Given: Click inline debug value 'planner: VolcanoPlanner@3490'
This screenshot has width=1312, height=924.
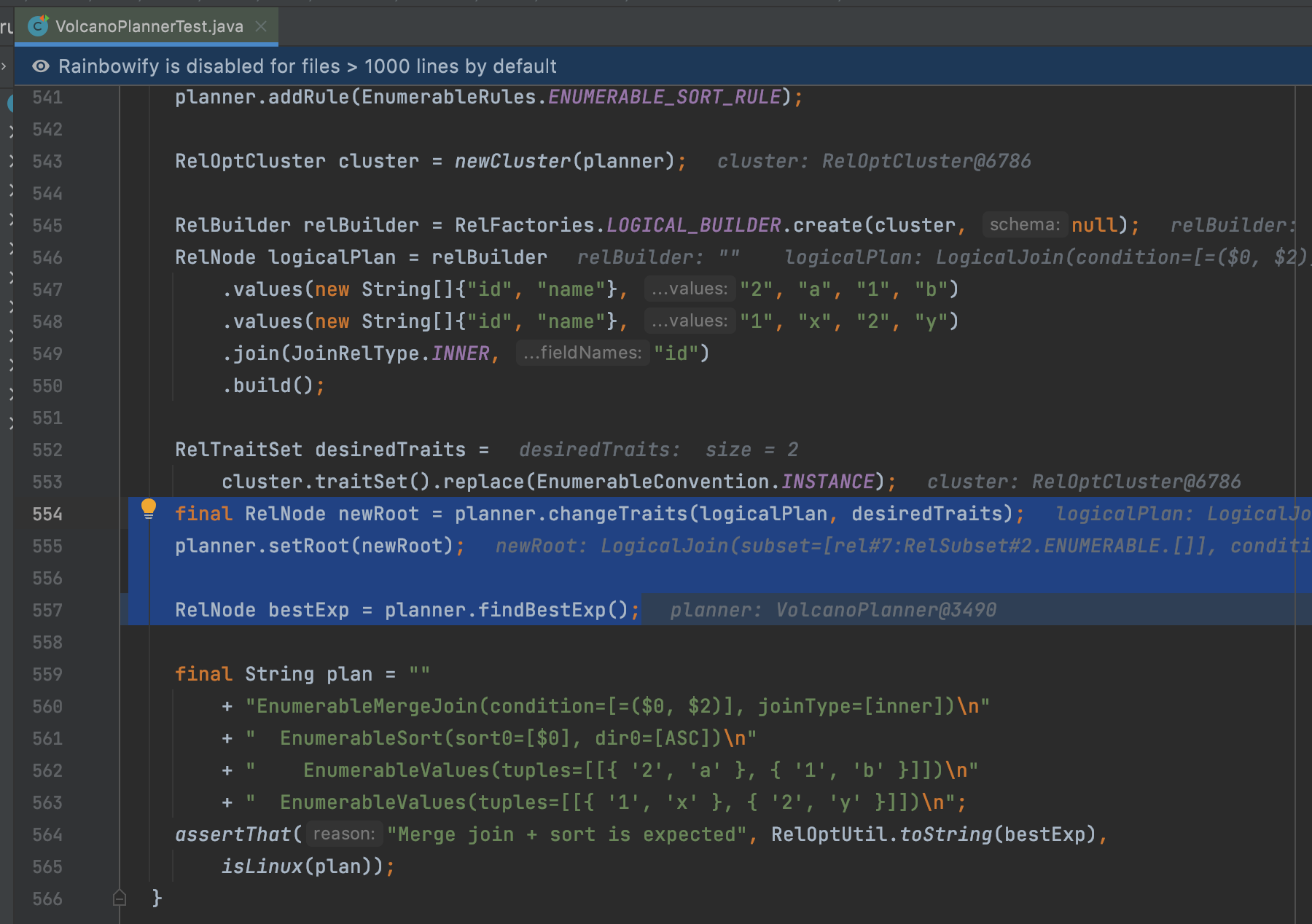Looking at the screenshot, I should point(833,610).
